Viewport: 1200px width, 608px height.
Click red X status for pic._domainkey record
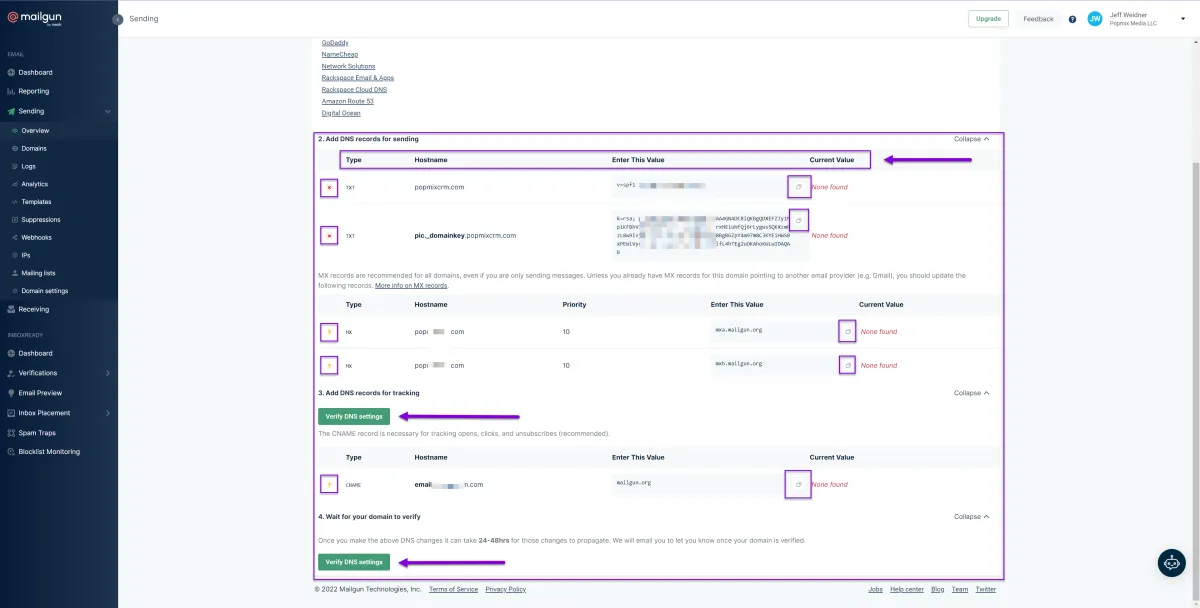tap(328, 236)
